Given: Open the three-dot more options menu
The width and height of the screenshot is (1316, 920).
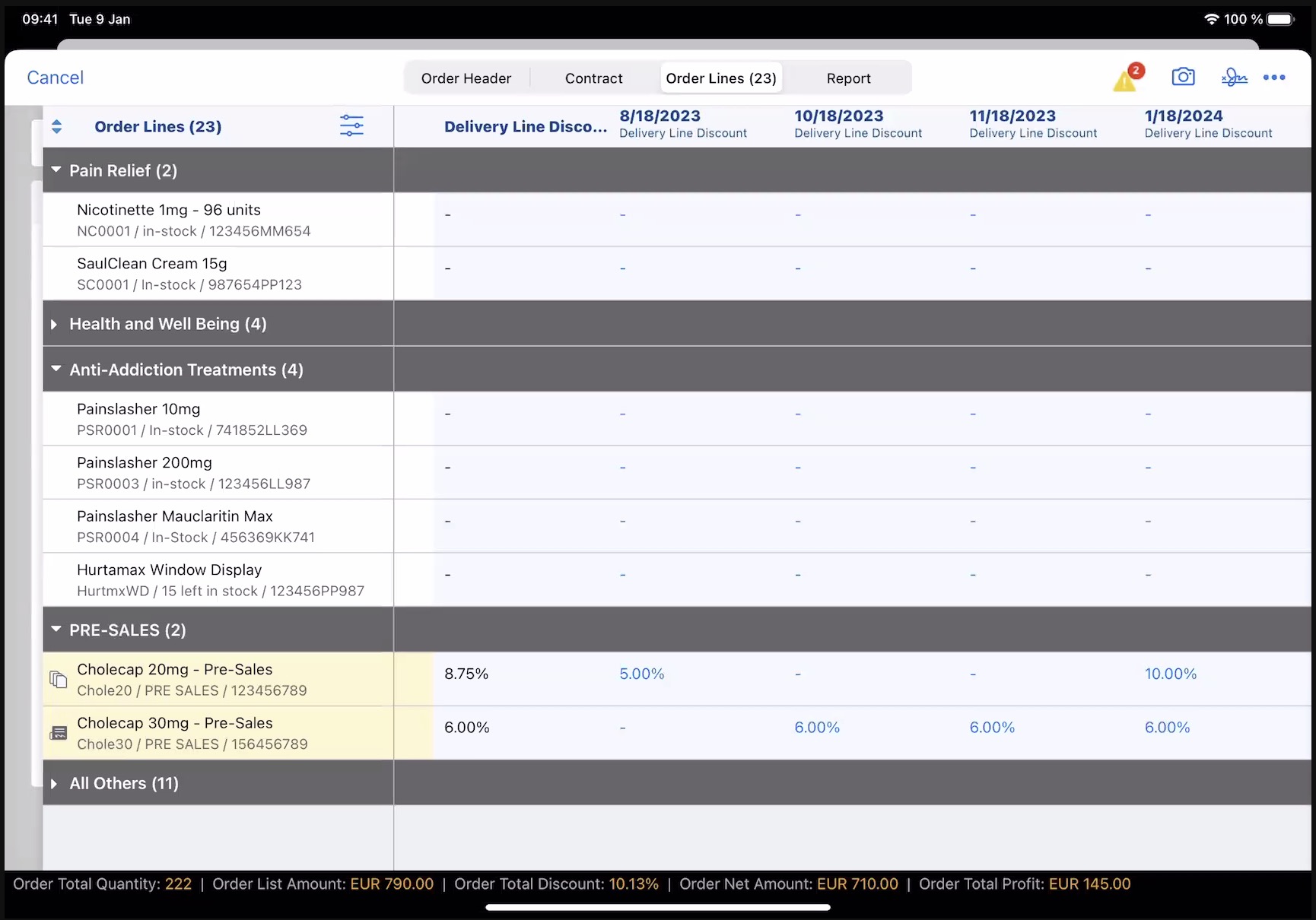Looking at the screenshot, I should click(1274, 78).
